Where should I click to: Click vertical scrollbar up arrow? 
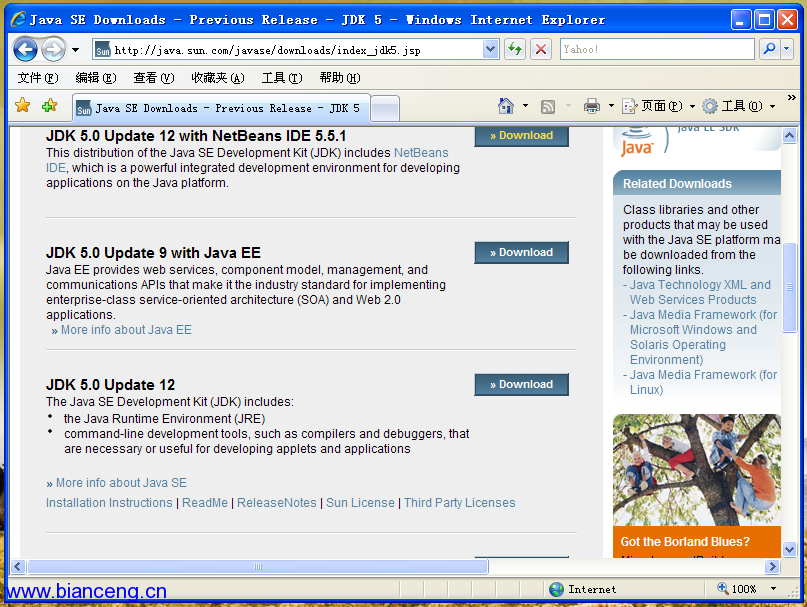point(790,135)
